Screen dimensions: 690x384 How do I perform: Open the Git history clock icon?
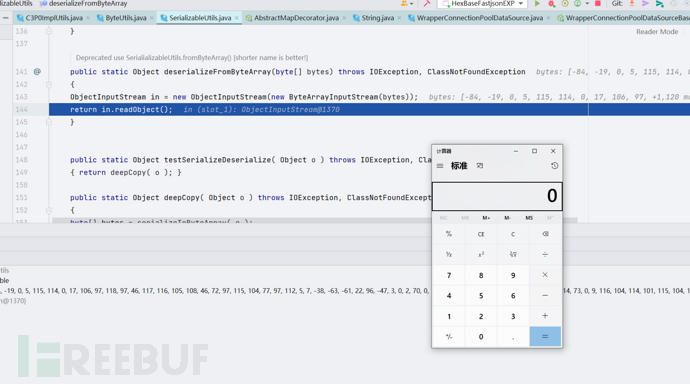coord(673,4)
